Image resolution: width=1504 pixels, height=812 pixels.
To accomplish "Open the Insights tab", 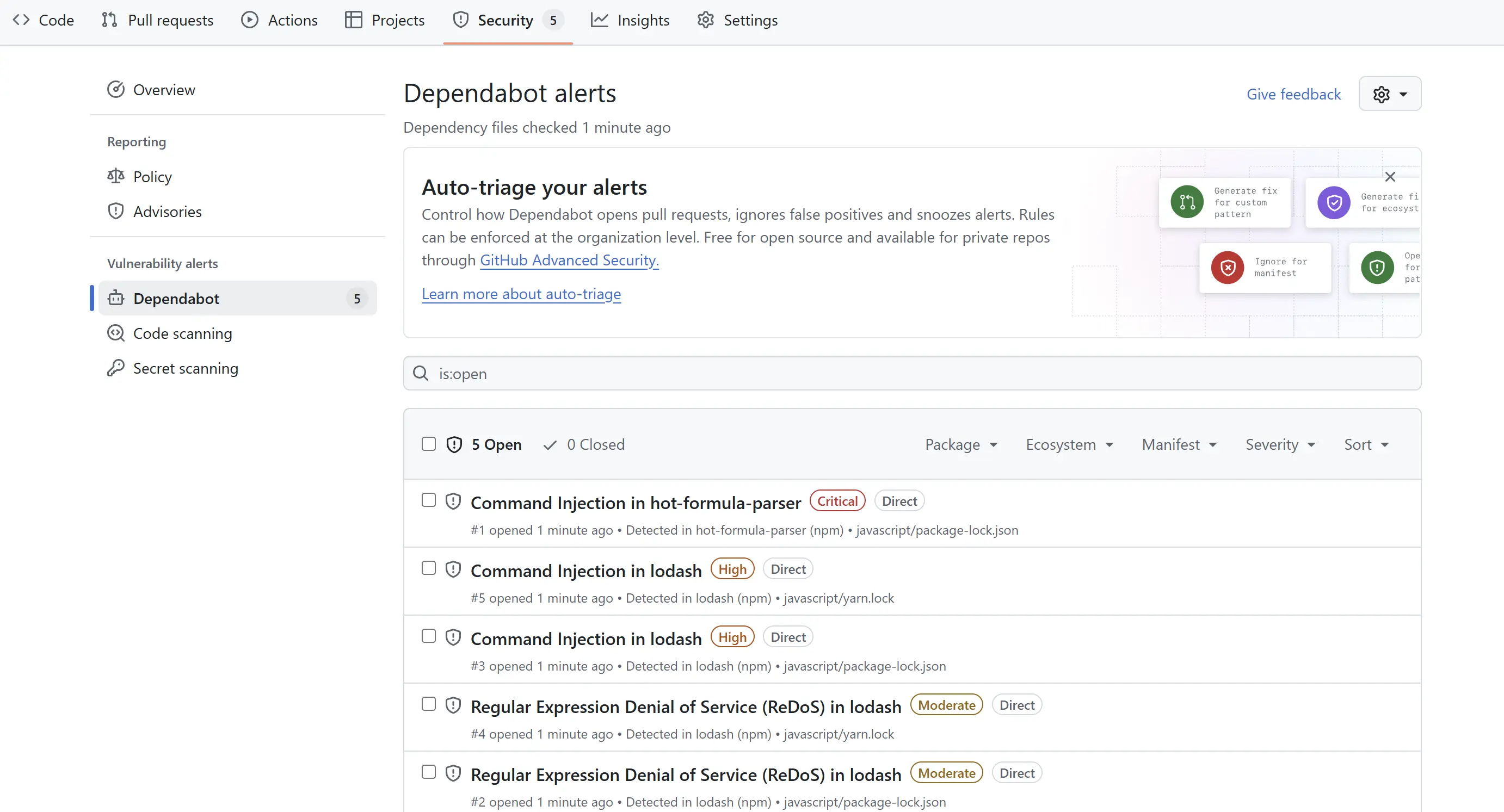I will click(630, 20).
